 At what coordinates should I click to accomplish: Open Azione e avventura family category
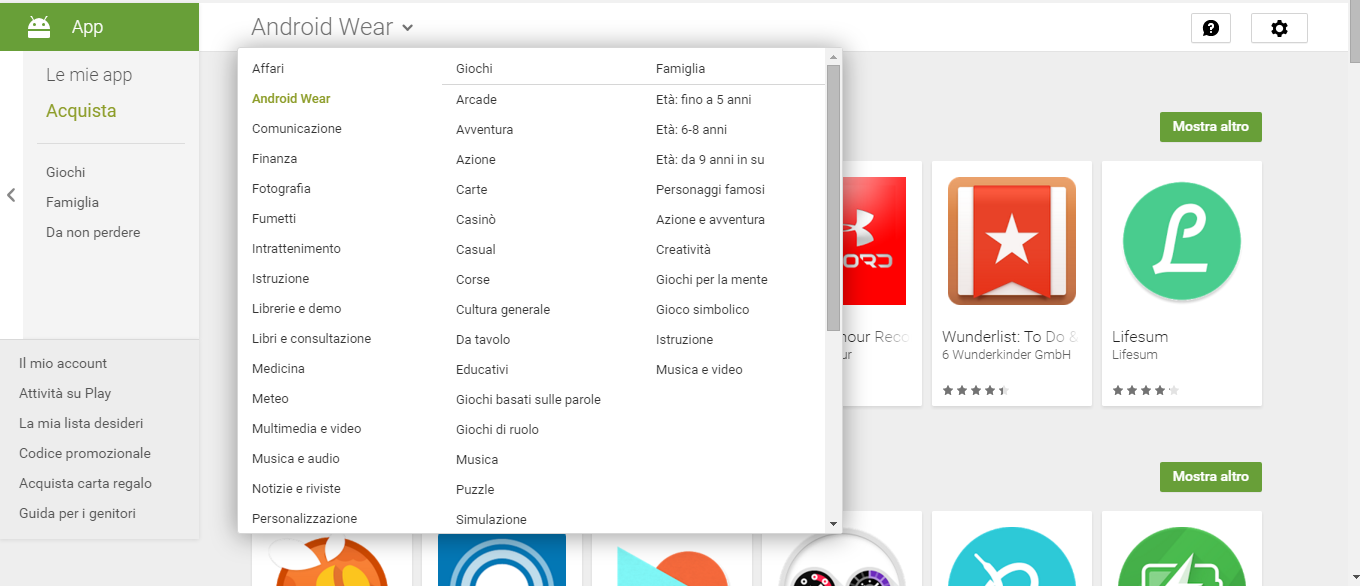(710, 220)
